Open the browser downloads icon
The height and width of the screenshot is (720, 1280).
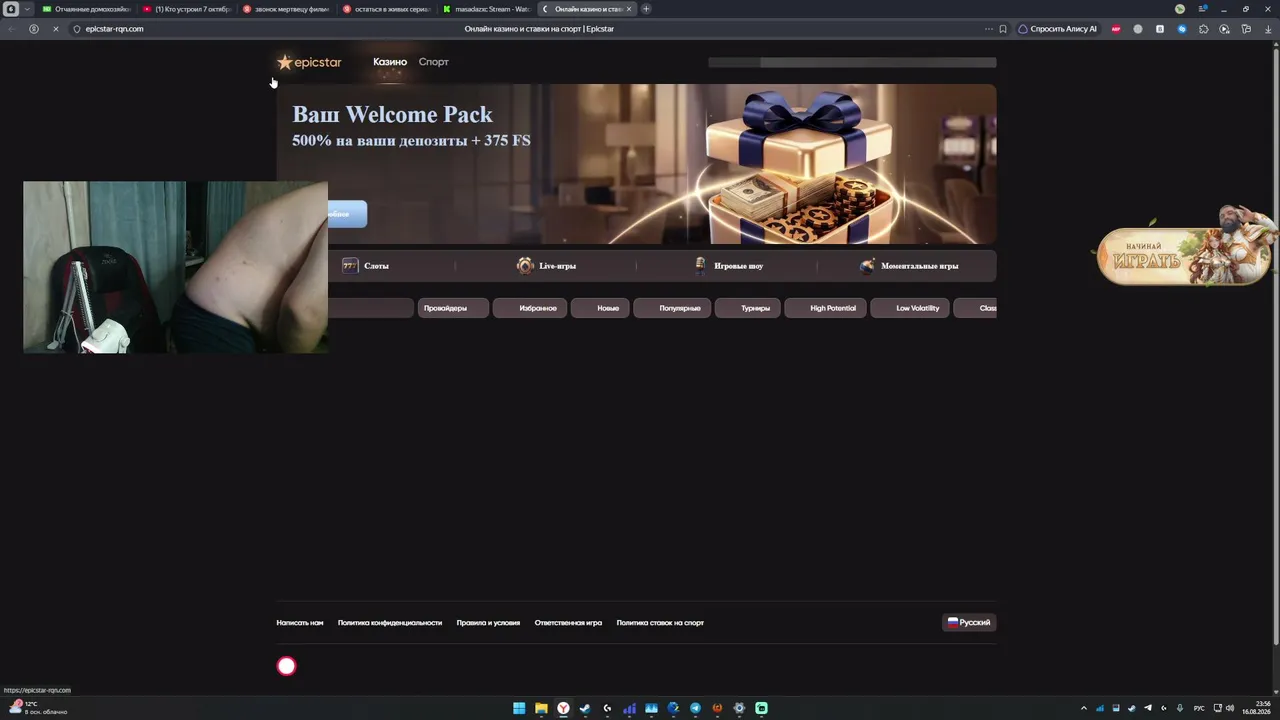pyautogui.click(x=1268, y=29)
